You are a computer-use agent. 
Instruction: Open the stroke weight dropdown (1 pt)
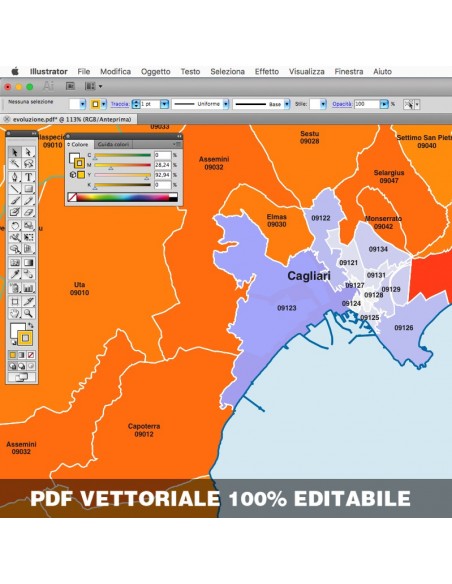click(x=164, y=104)
